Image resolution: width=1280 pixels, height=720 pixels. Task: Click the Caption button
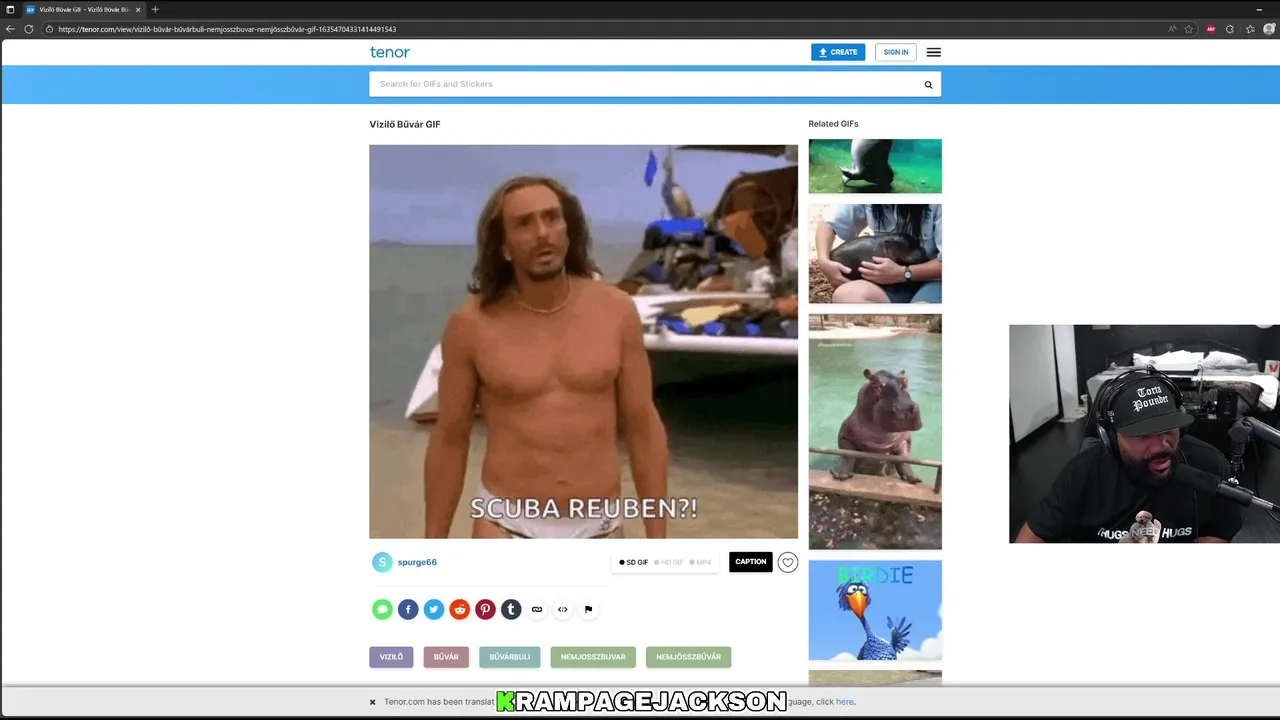tap(751, 562)
